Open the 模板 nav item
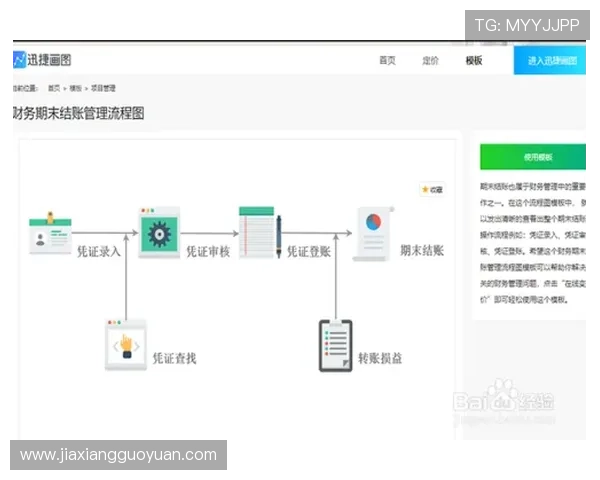The image size is (600, 480). (474, 60)
